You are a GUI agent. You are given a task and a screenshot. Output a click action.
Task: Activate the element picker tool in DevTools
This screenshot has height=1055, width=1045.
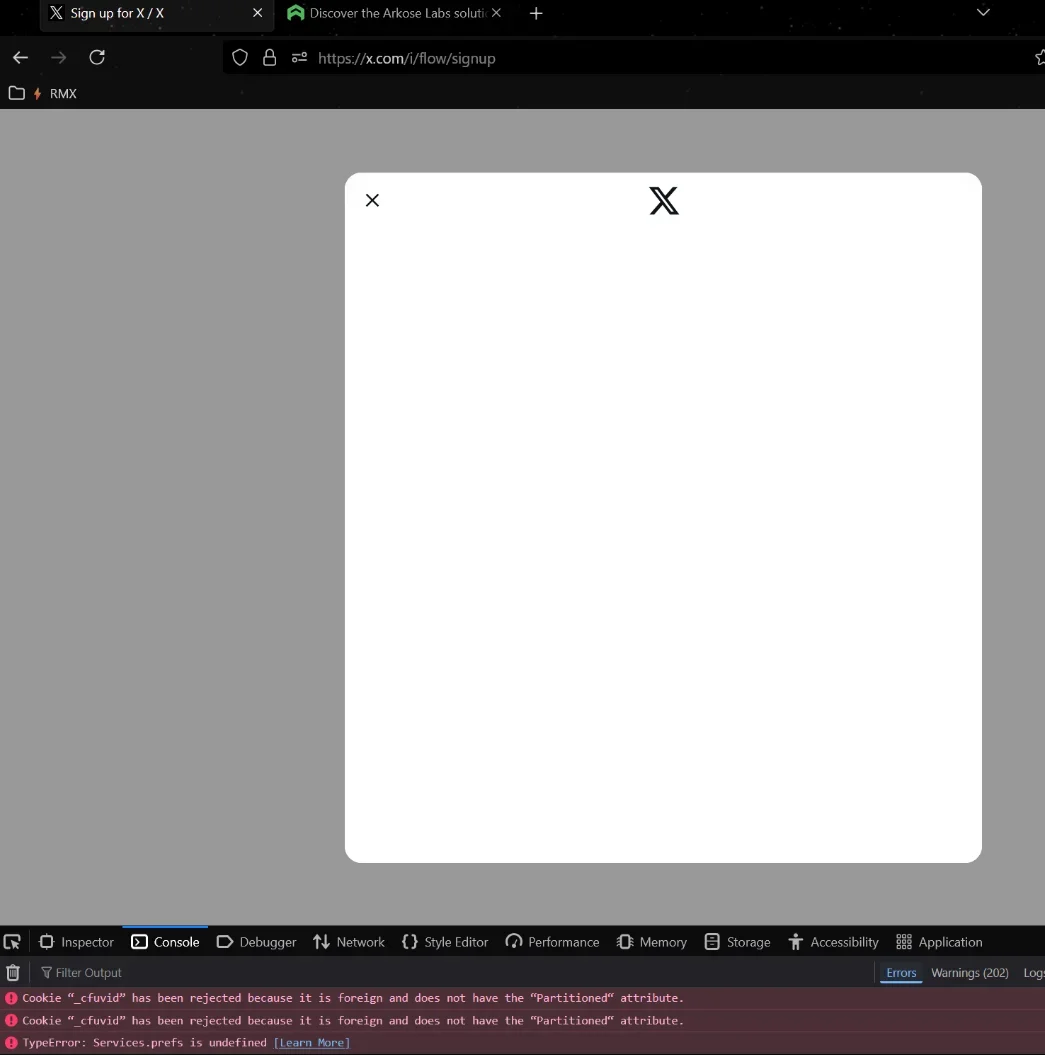click(x=12, y=942)
